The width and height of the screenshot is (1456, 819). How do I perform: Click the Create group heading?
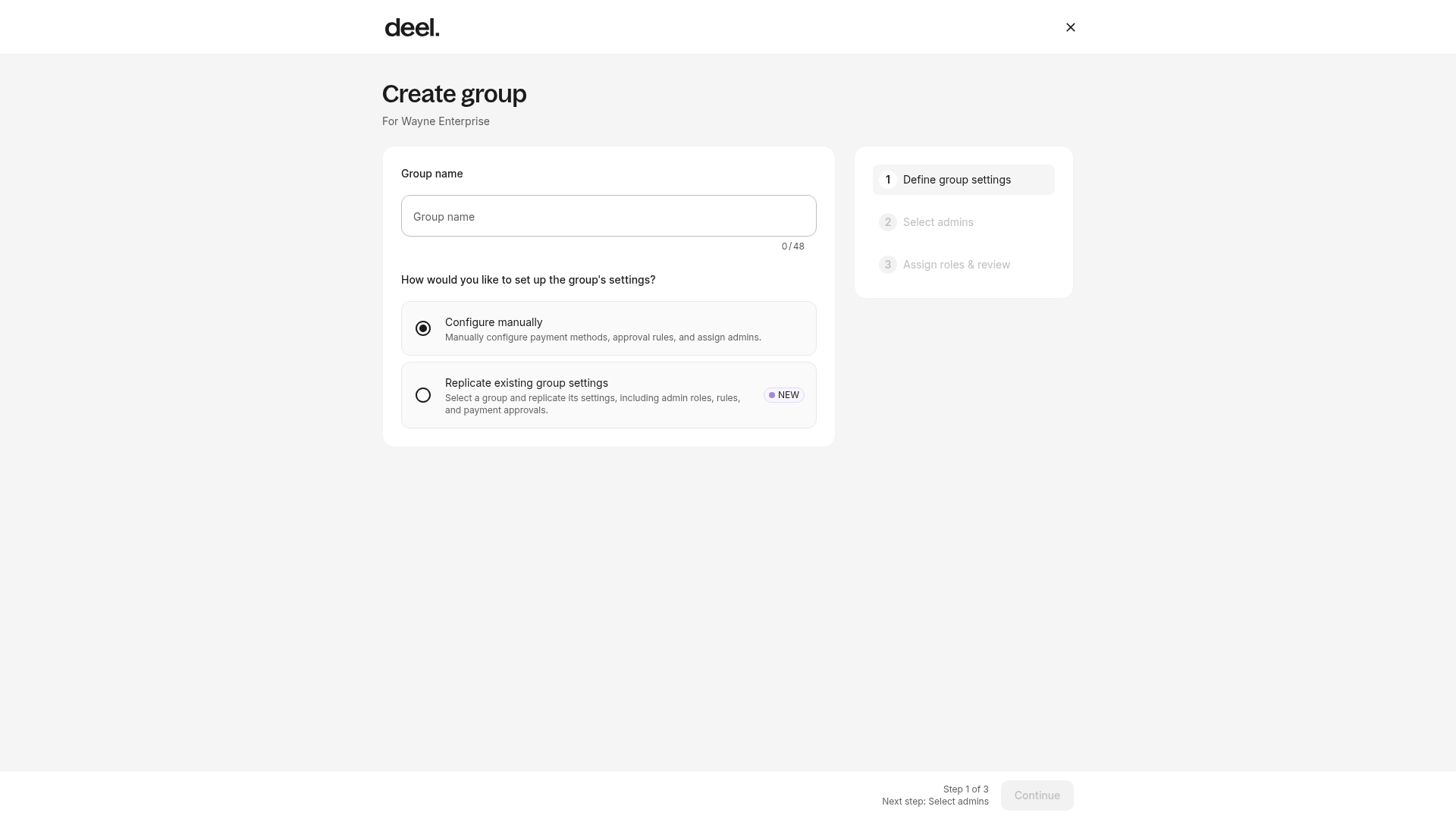[x=454, y=94]
